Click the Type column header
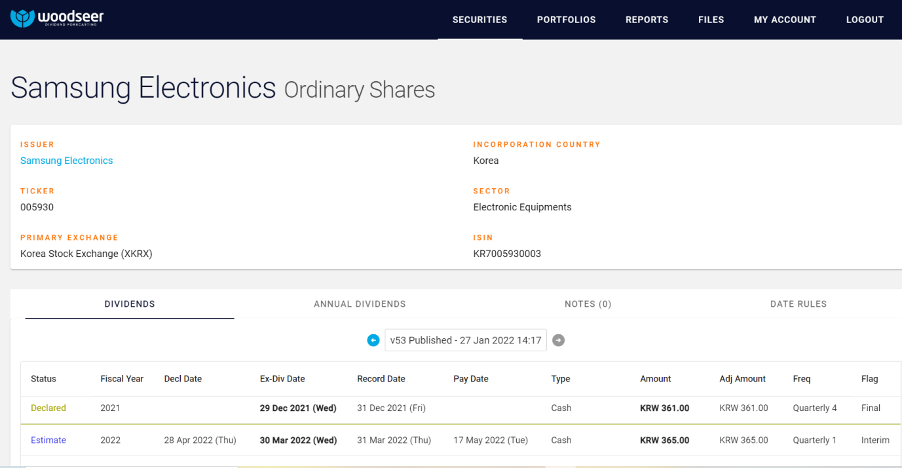The height and width of the screenshot is (468, 902). click(x=560, y=379)
